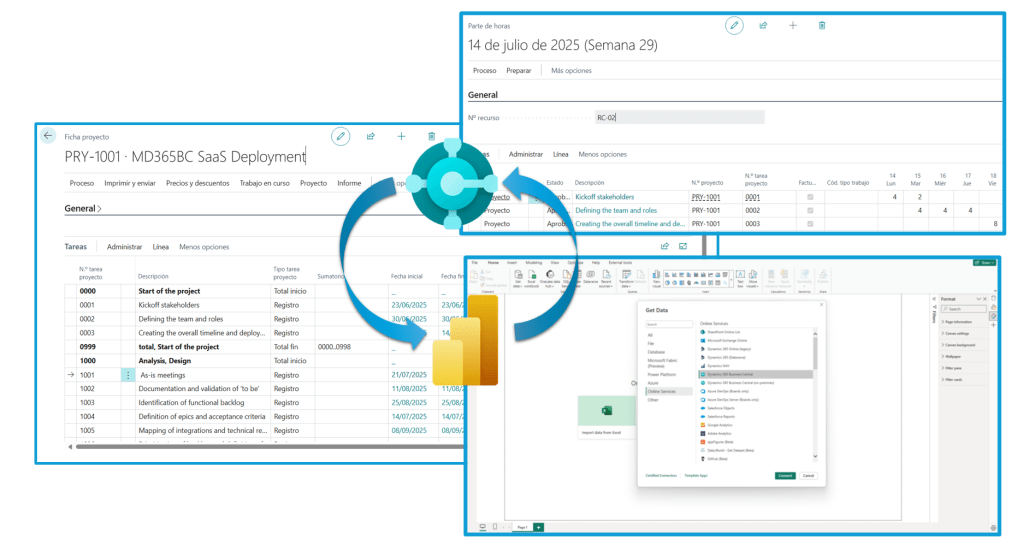Click the expand-grid icon above the Tareas grid
This screenshot has height=551, width=1023.
683,246
